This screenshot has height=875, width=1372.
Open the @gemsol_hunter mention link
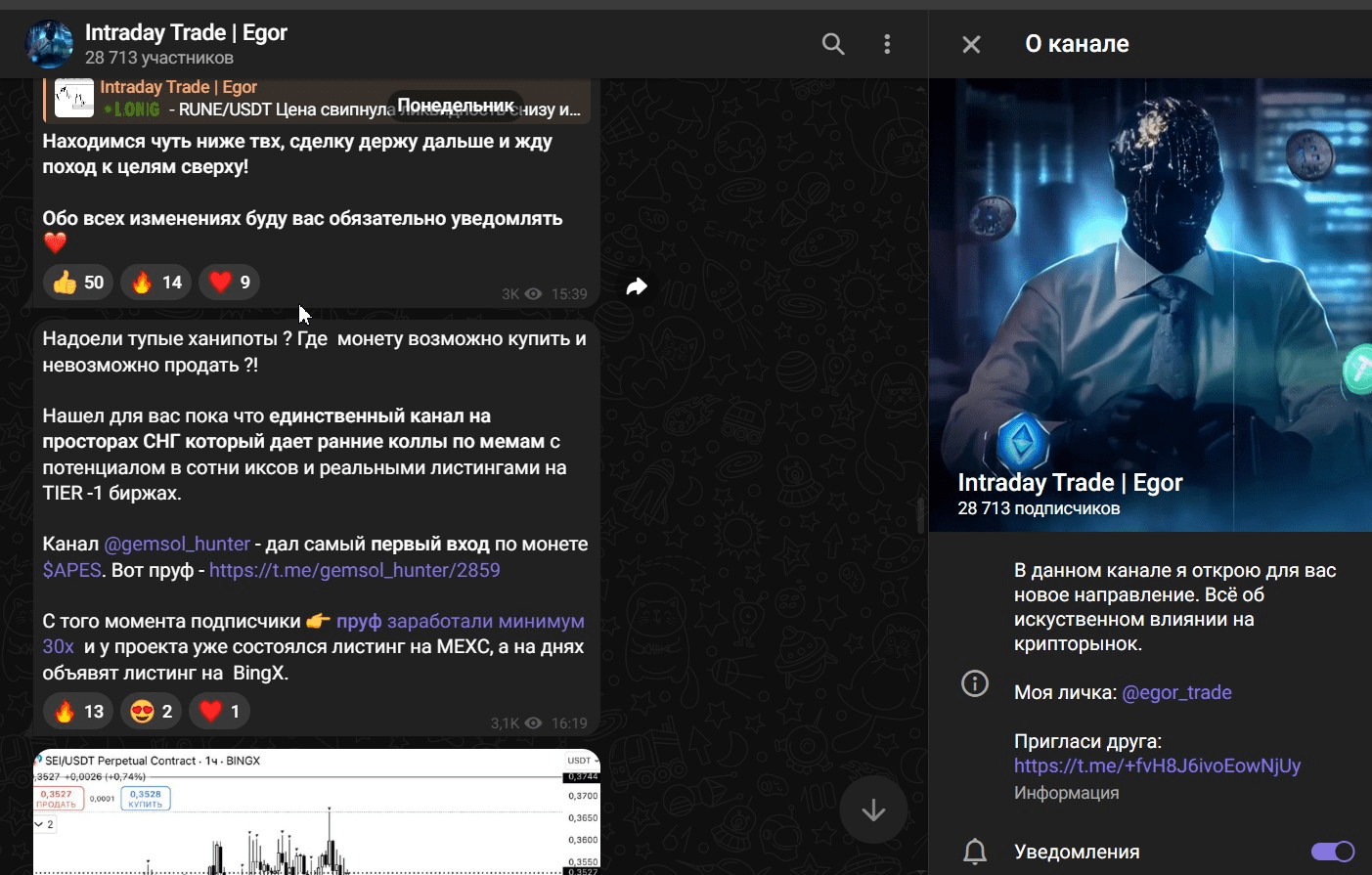coord(177,545)
